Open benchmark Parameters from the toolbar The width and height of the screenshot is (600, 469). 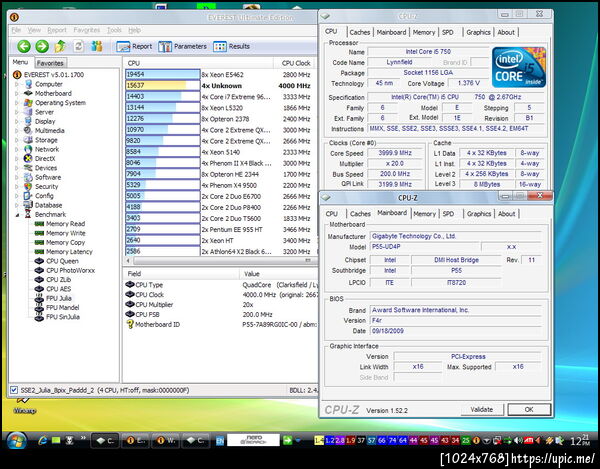183,46
